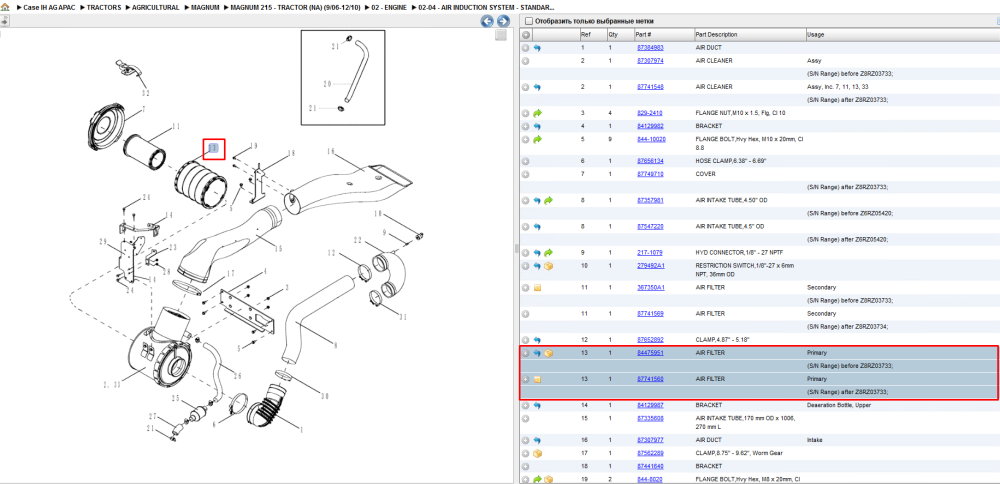The height and width of the screenshot is (484, 1000).
Task: Click the blue arrow icon for clamp 87652892
Action: tap(537, 340)
